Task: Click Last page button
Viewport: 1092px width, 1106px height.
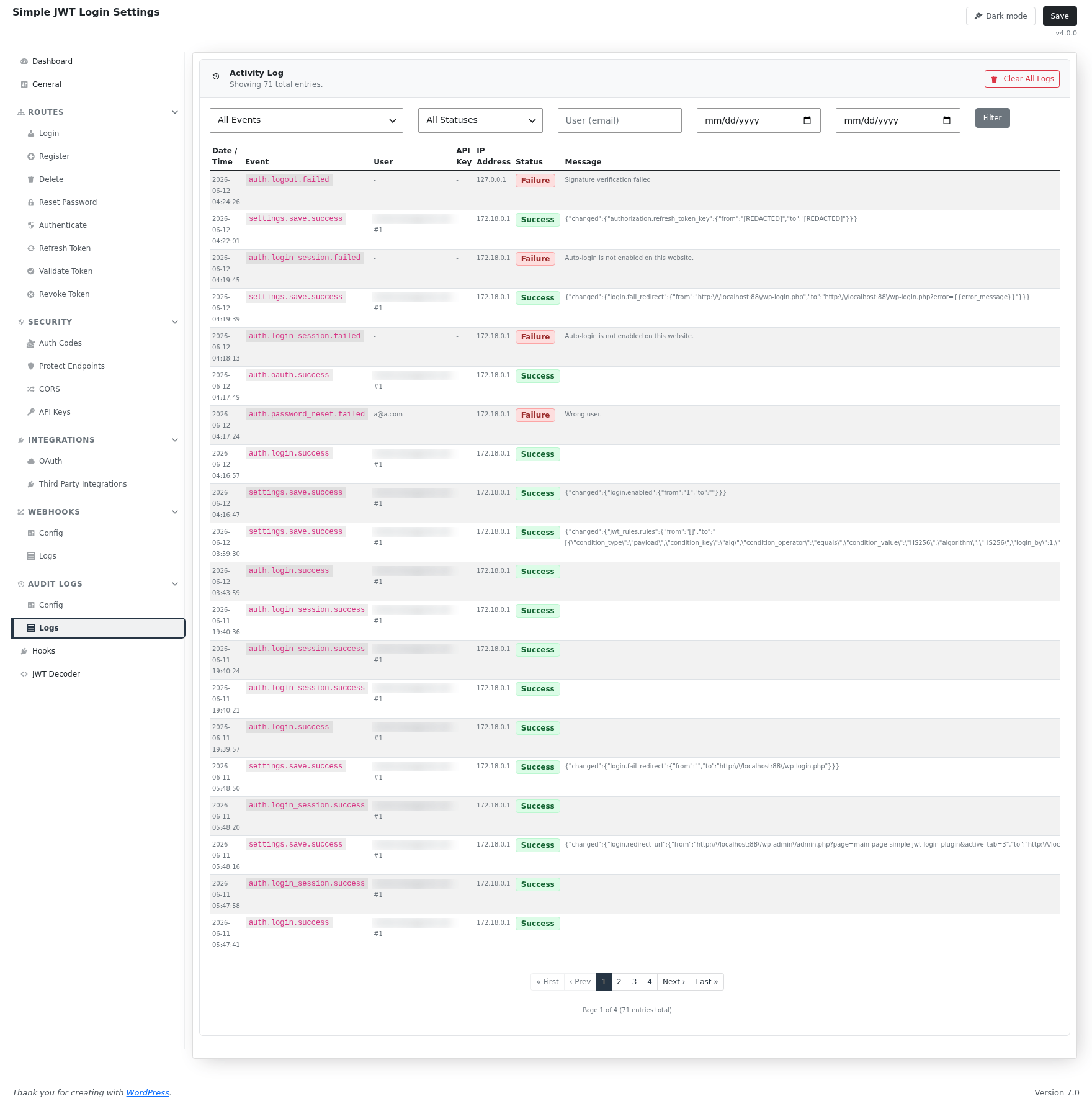Action: (x=707, y=982)
